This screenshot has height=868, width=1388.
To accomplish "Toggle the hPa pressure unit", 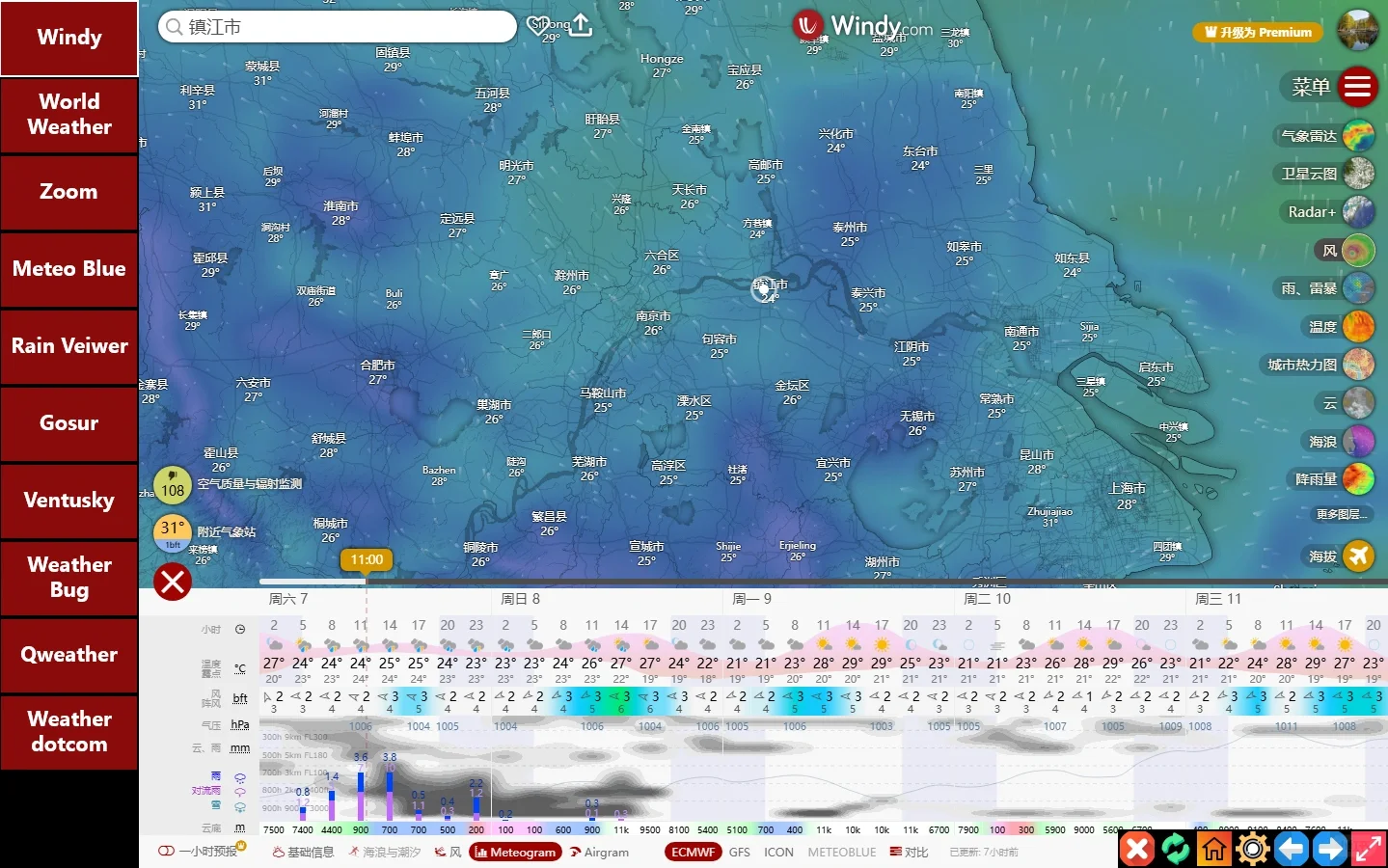I will point(240,724).
